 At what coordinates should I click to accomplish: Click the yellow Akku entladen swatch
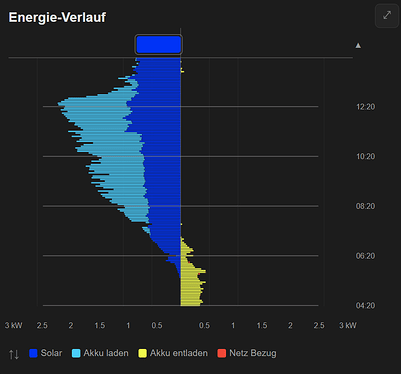(x=142, y=353)
